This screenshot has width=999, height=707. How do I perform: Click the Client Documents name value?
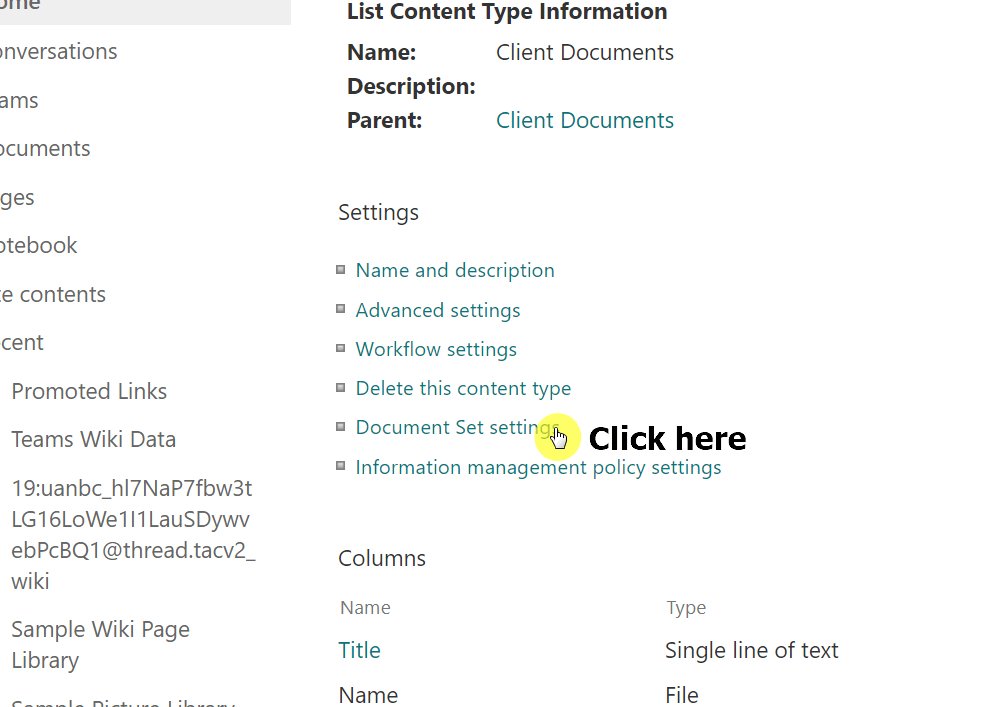tap(584, 52)
